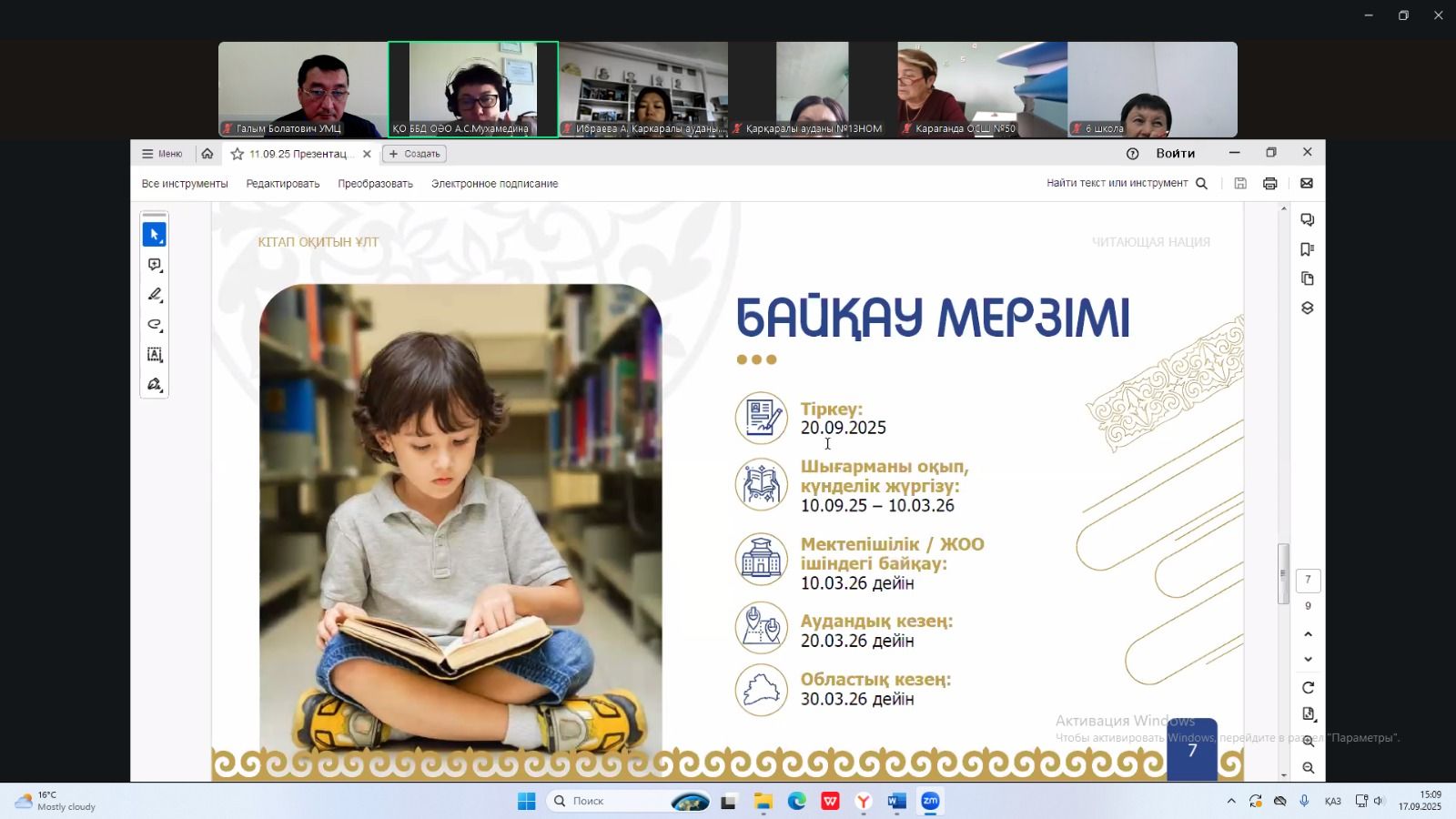This screenshot has height=819, width=1456.
Task: Open the Все инструменты menu
Action: (185, 184)
